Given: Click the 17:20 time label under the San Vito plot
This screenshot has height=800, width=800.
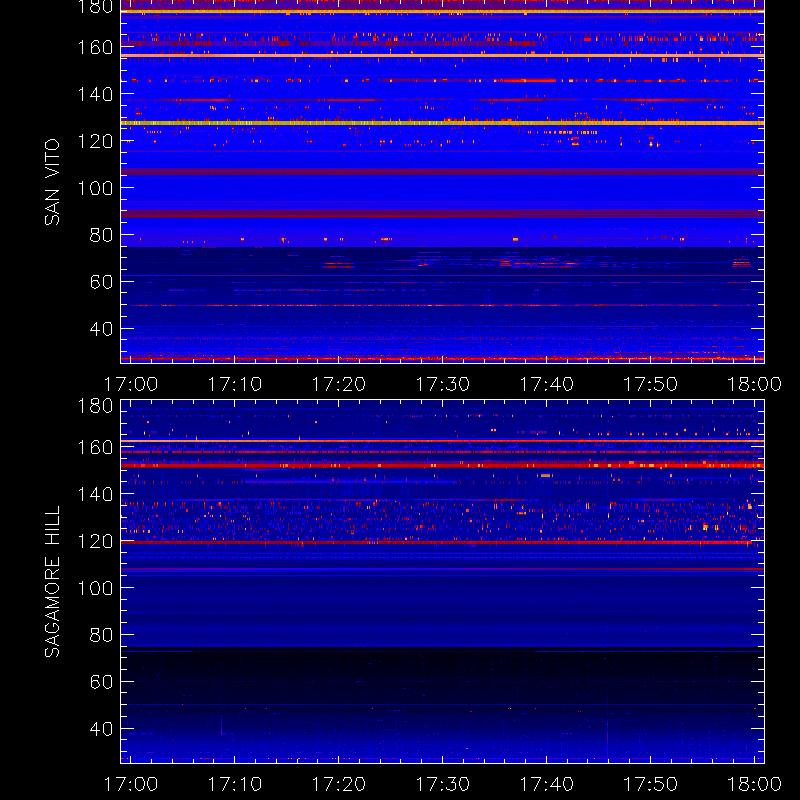Looking at the screenshot, I should coord(339,384).
